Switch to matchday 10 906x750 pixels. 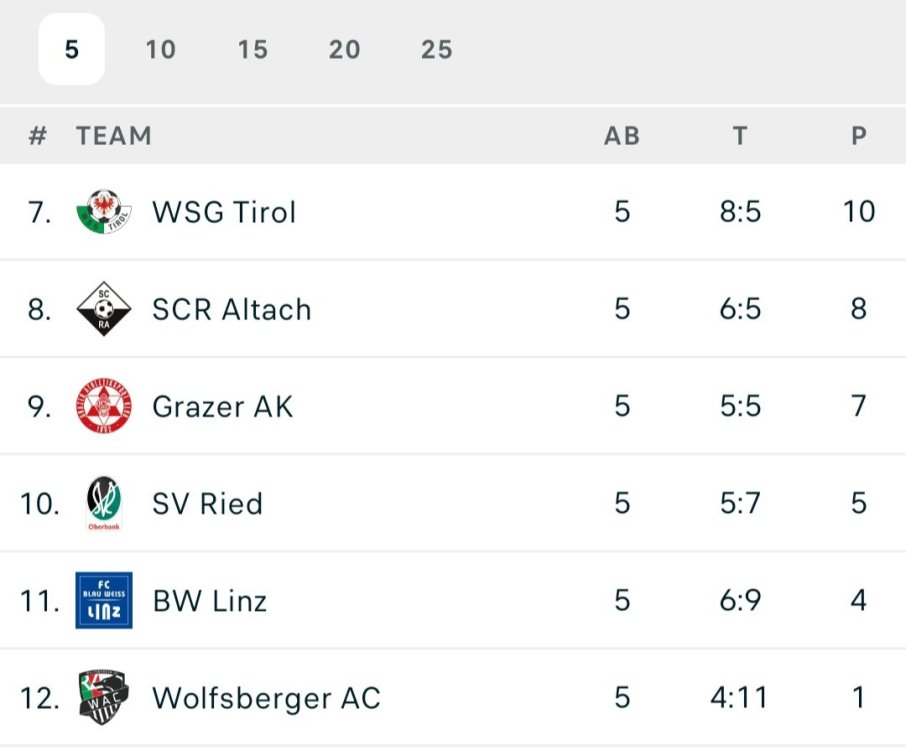point(161,50)
